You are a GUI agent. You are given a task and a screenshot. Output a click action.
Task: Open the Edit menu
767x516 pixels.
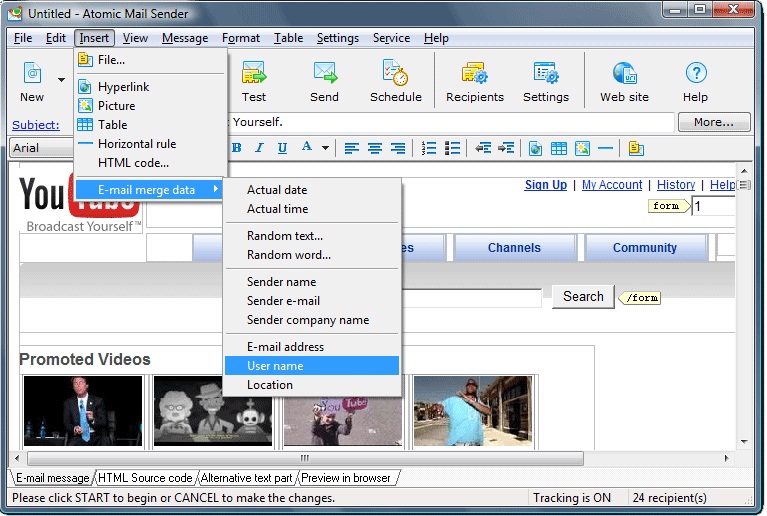(56, 38)
